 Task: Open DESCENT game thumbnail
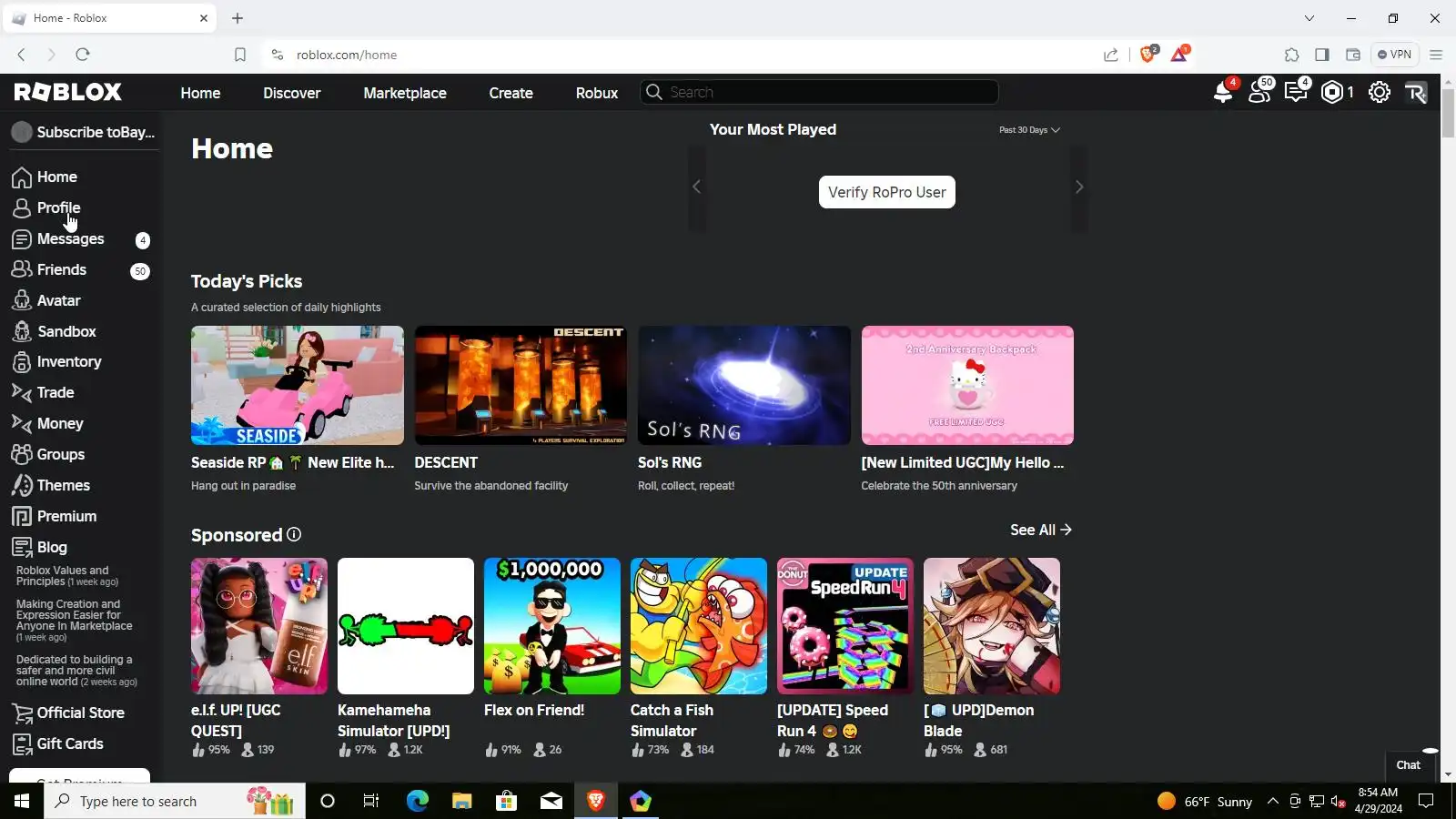pyautogui.click(x=521, y=386)
